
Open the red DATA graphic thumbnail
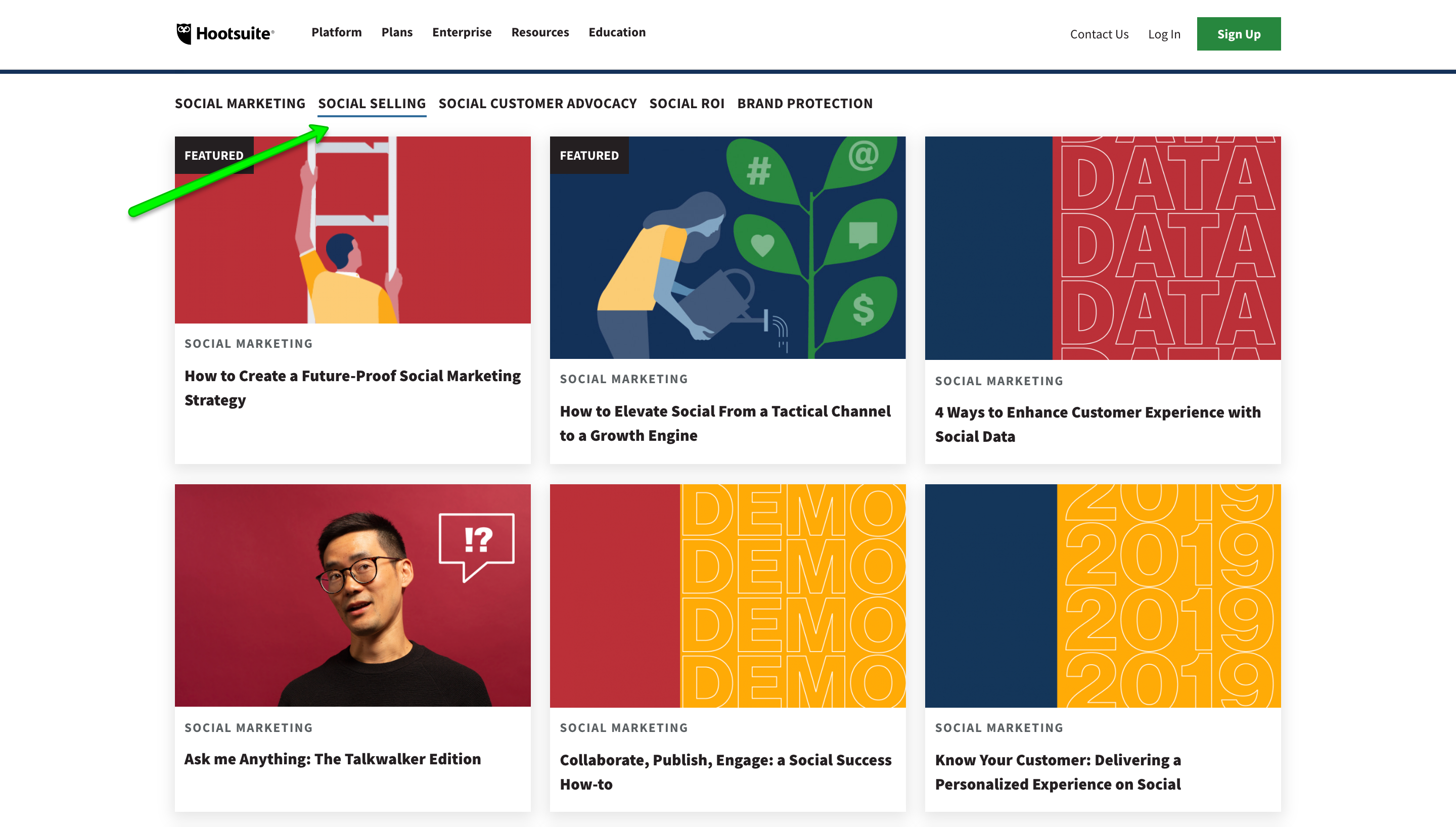click(x=1102, y=248)
